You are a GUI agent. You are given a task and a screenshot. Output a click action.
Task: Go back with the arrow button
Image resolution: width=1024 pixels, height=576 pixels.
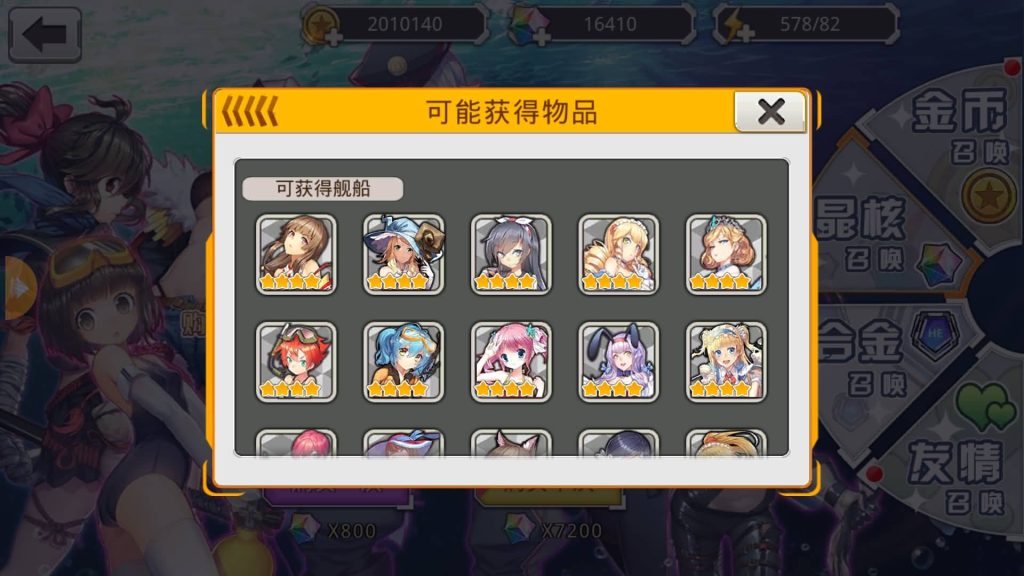(x=45, y=34)
